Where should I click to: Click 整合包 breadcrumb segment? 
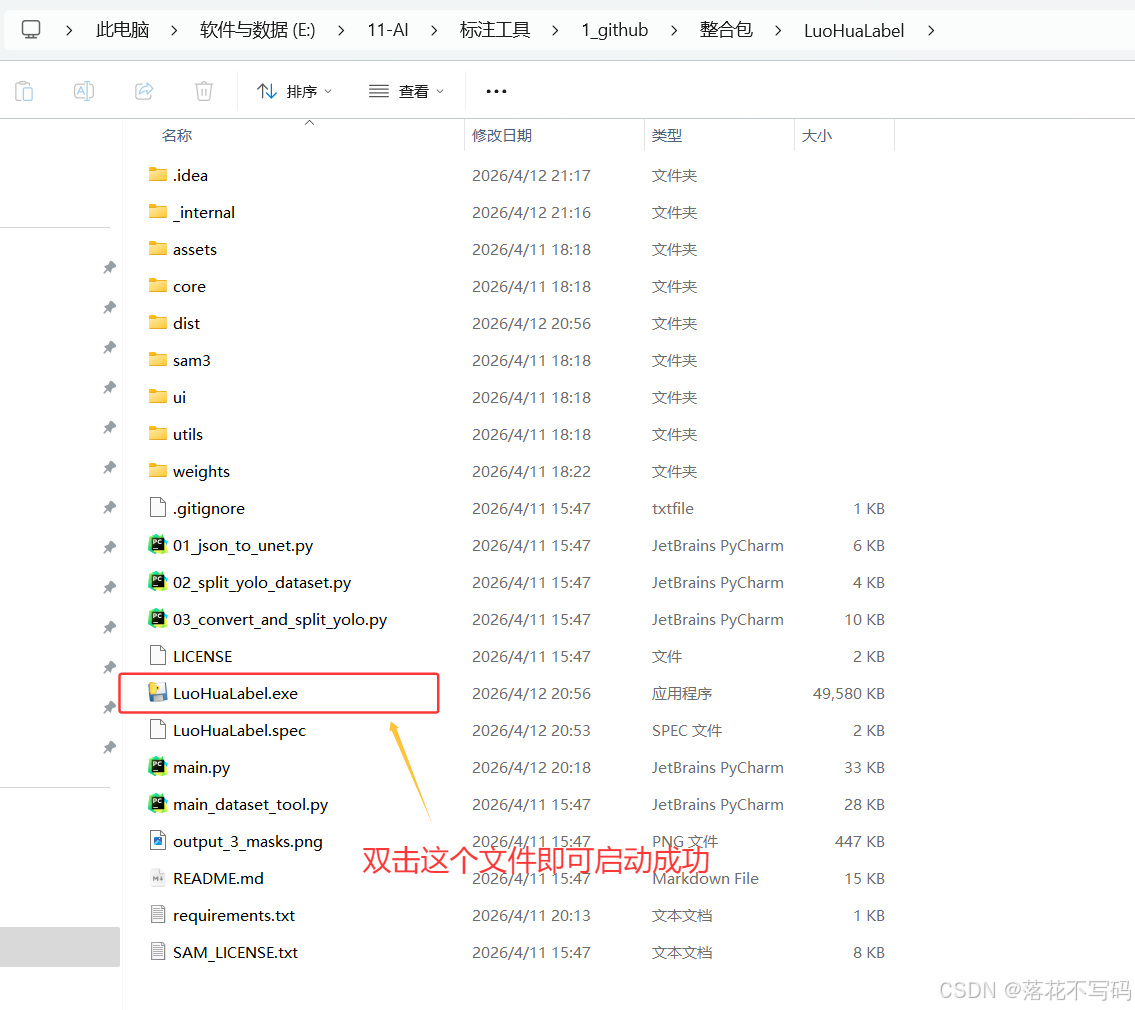pos(726,30)
